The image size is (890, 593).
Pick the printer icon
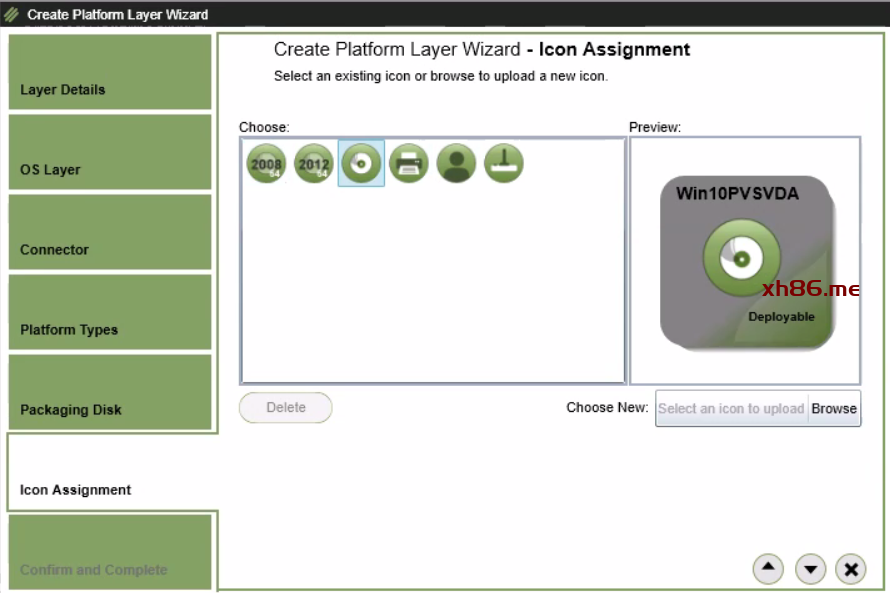409,163
